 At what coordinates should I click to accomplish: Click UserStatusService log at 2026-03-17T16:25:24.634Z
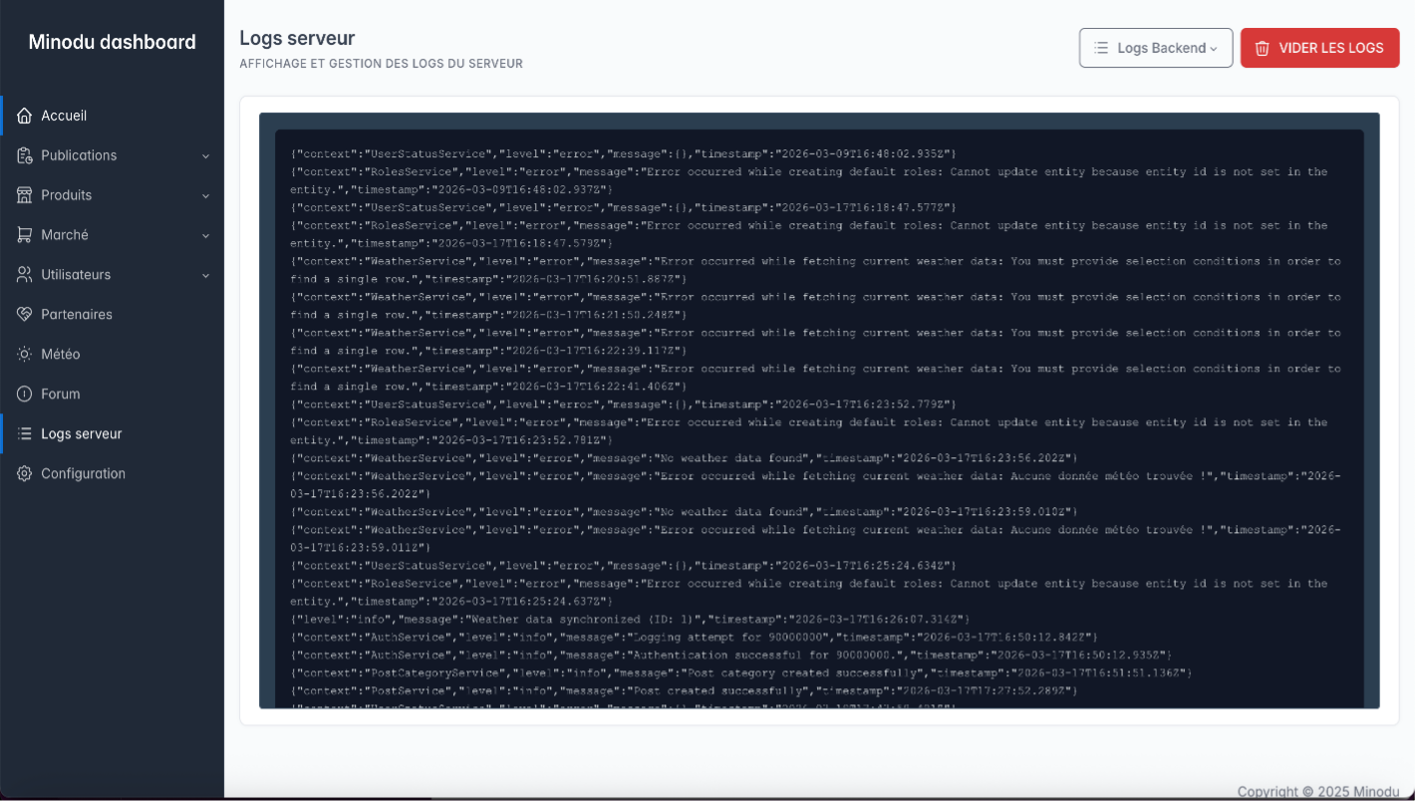[623, 566]
